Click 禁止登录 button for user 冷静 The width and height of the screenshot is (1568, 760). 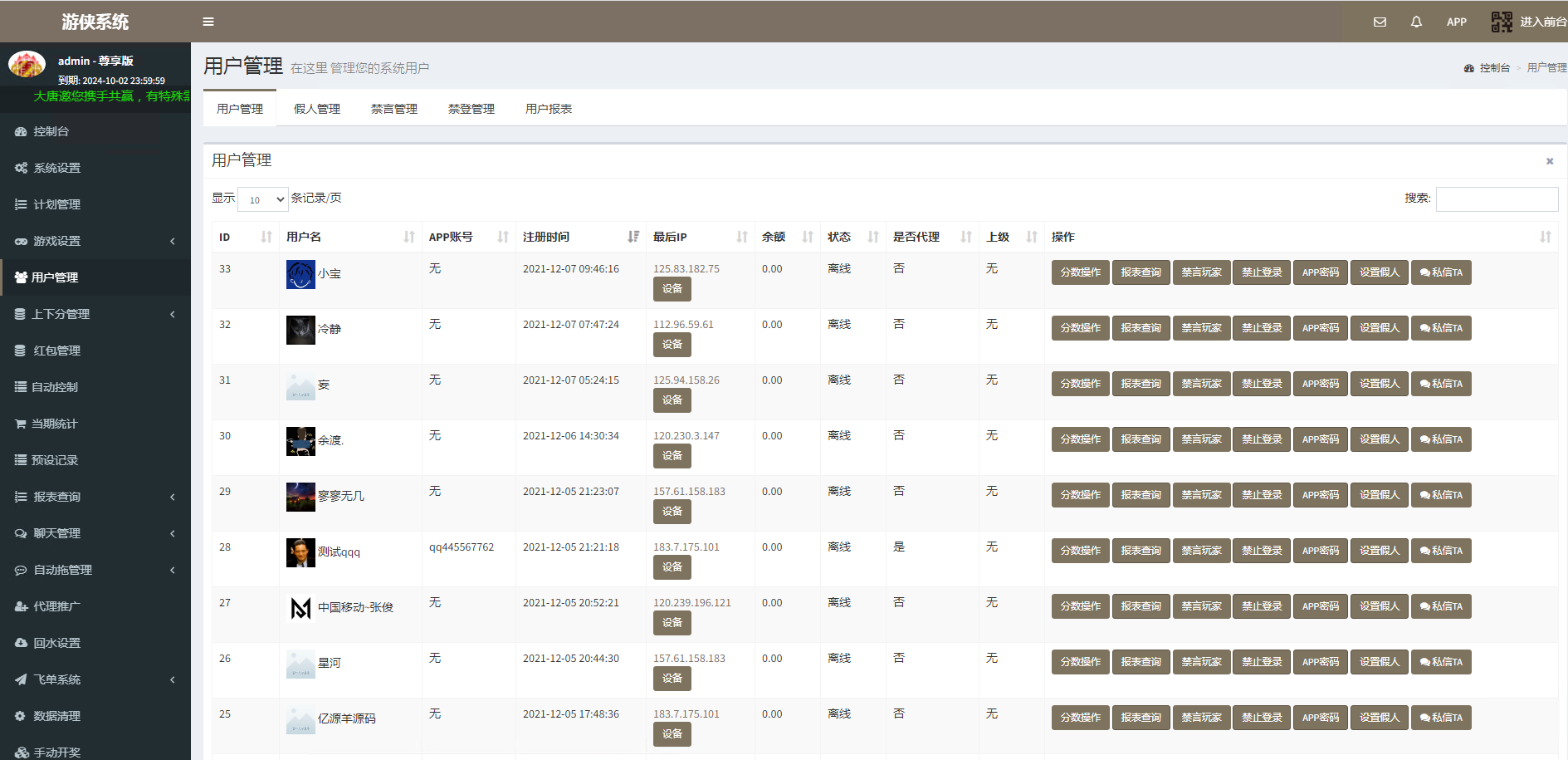(x=1261, y=328)
